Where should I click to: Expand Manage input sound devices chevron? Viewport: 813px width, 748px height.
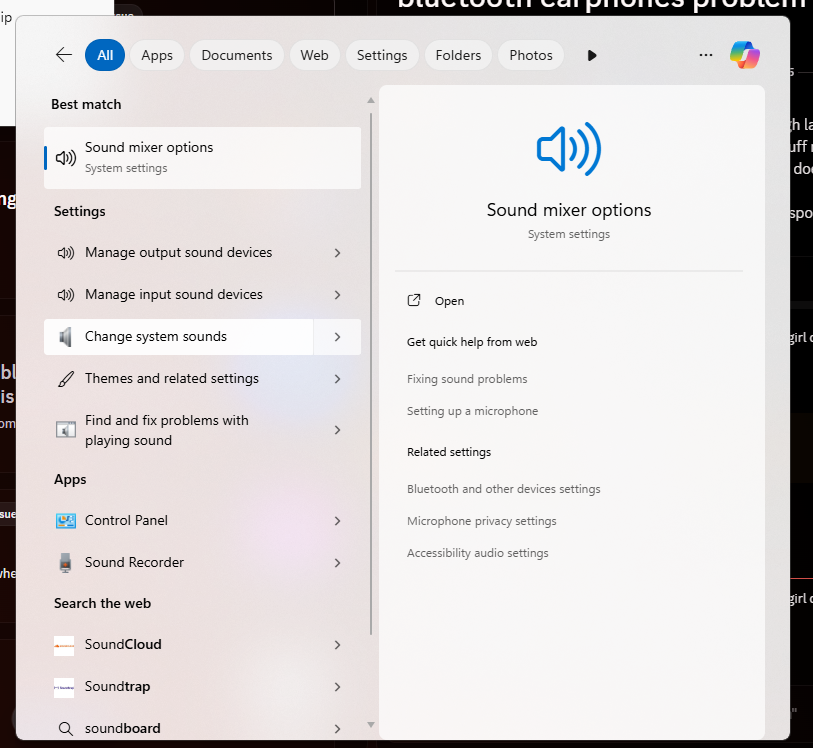[338, 295]
